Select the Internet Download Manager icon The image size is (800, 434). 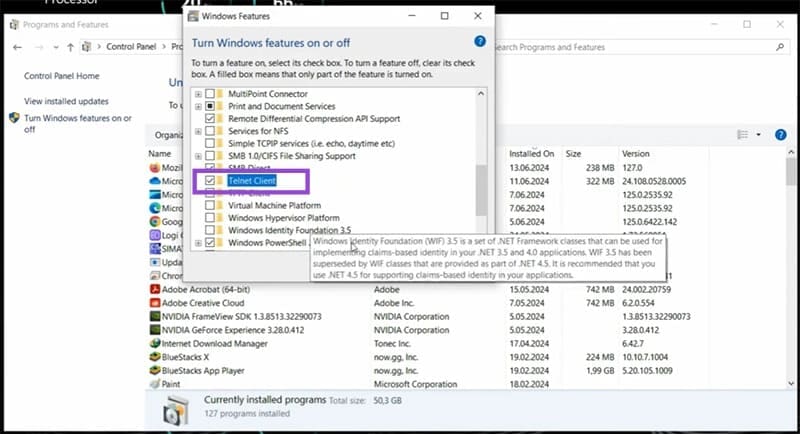coord(155,342)
